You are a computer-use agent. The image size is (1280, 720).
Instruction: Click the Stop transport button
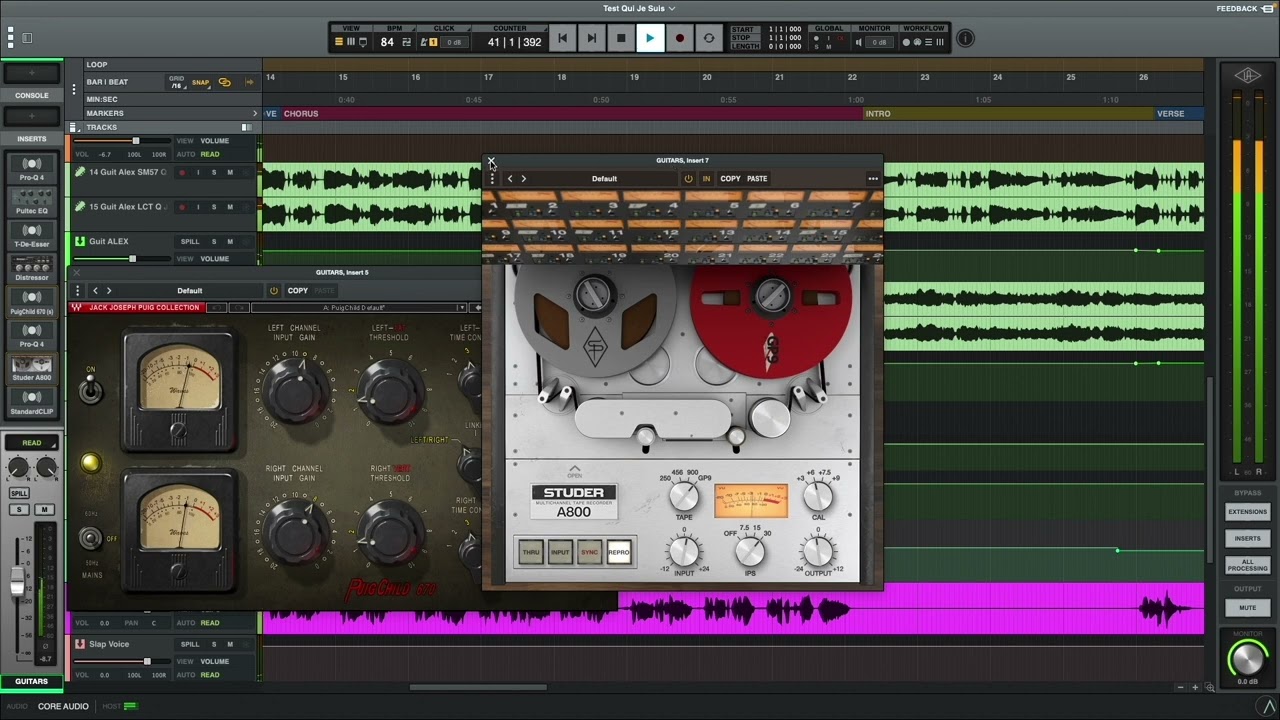pos(620,38)
